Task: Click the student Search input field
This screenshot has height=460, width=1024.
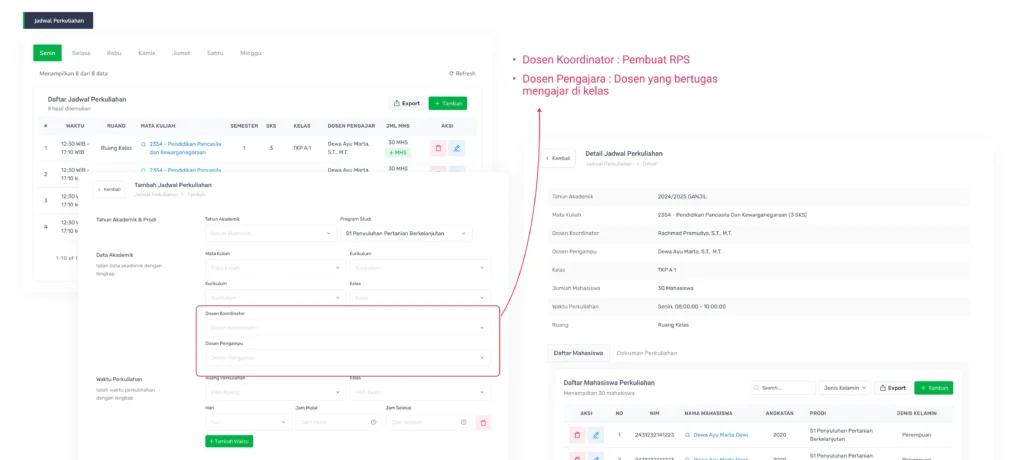Action: pos(783,387)
